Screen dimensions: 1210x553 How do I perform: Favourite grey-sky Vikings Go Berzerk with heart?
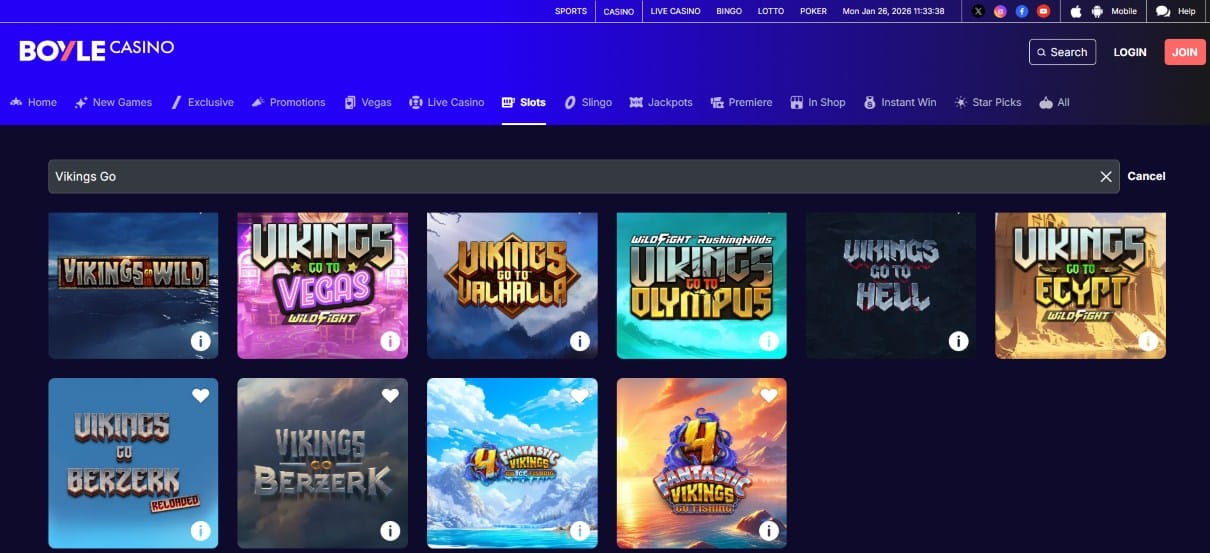click(390, 396)
